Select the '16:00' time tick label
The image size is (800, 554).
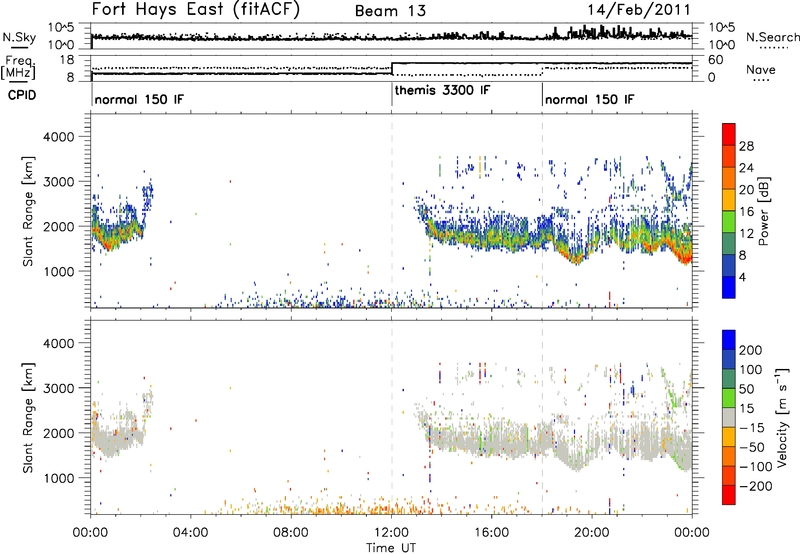[491, 533]
